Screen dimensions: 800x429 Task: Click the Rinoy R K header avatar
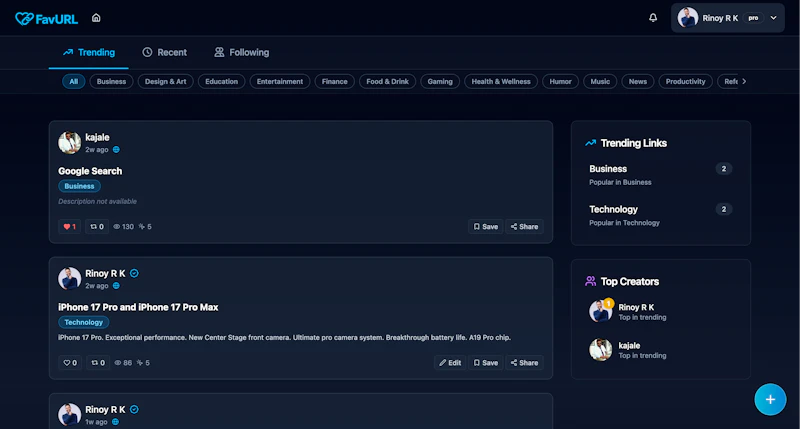click(687, 18)
